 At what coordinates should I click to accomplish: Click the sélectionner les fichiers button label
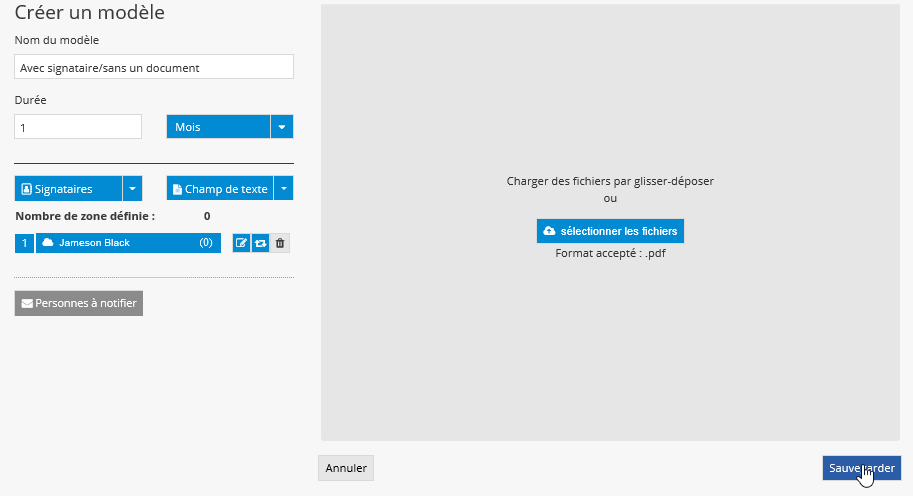tap(618, 231)
